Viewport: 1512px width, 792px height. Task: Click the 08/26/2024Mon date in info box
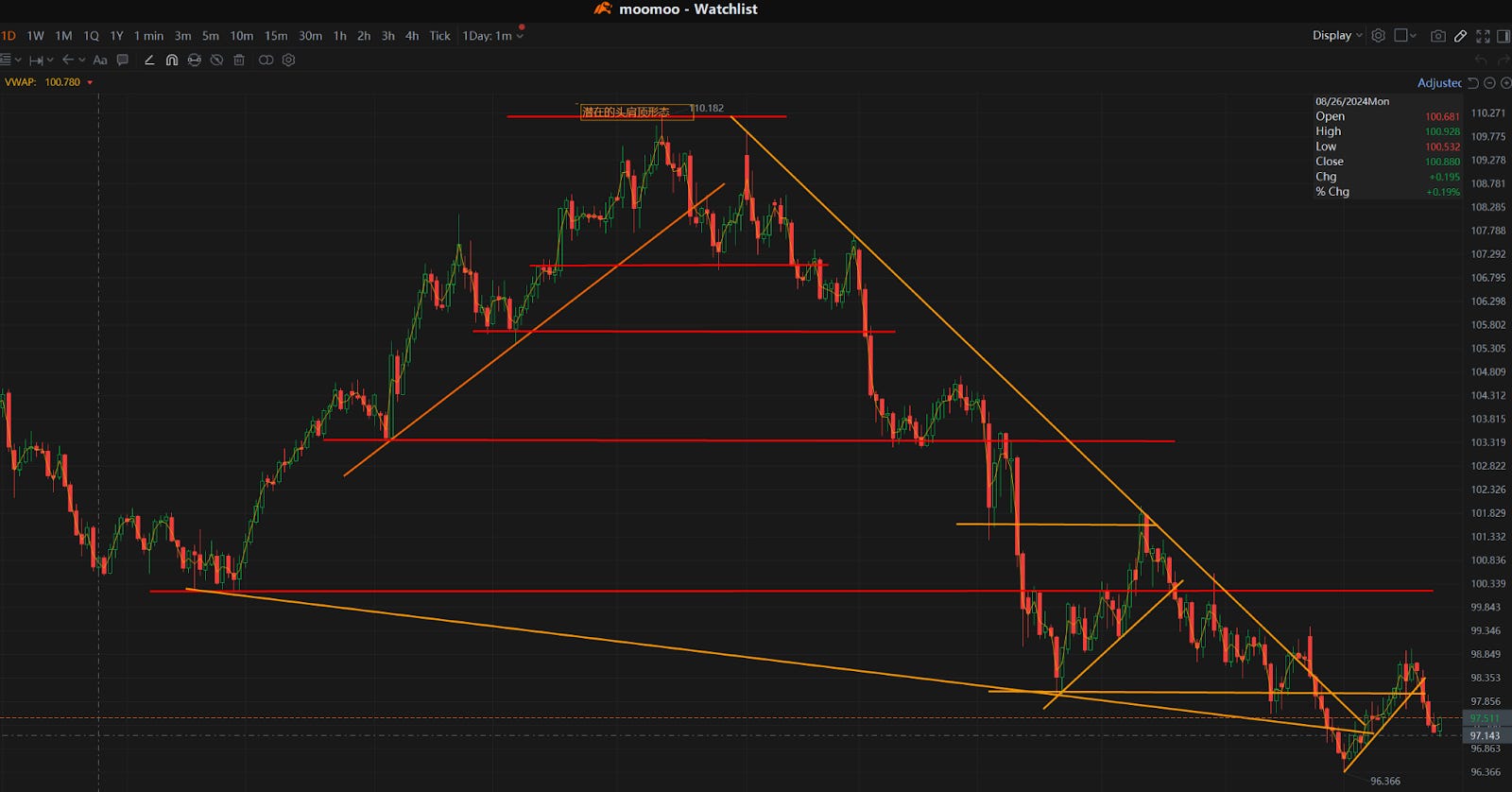point(1352,101)
